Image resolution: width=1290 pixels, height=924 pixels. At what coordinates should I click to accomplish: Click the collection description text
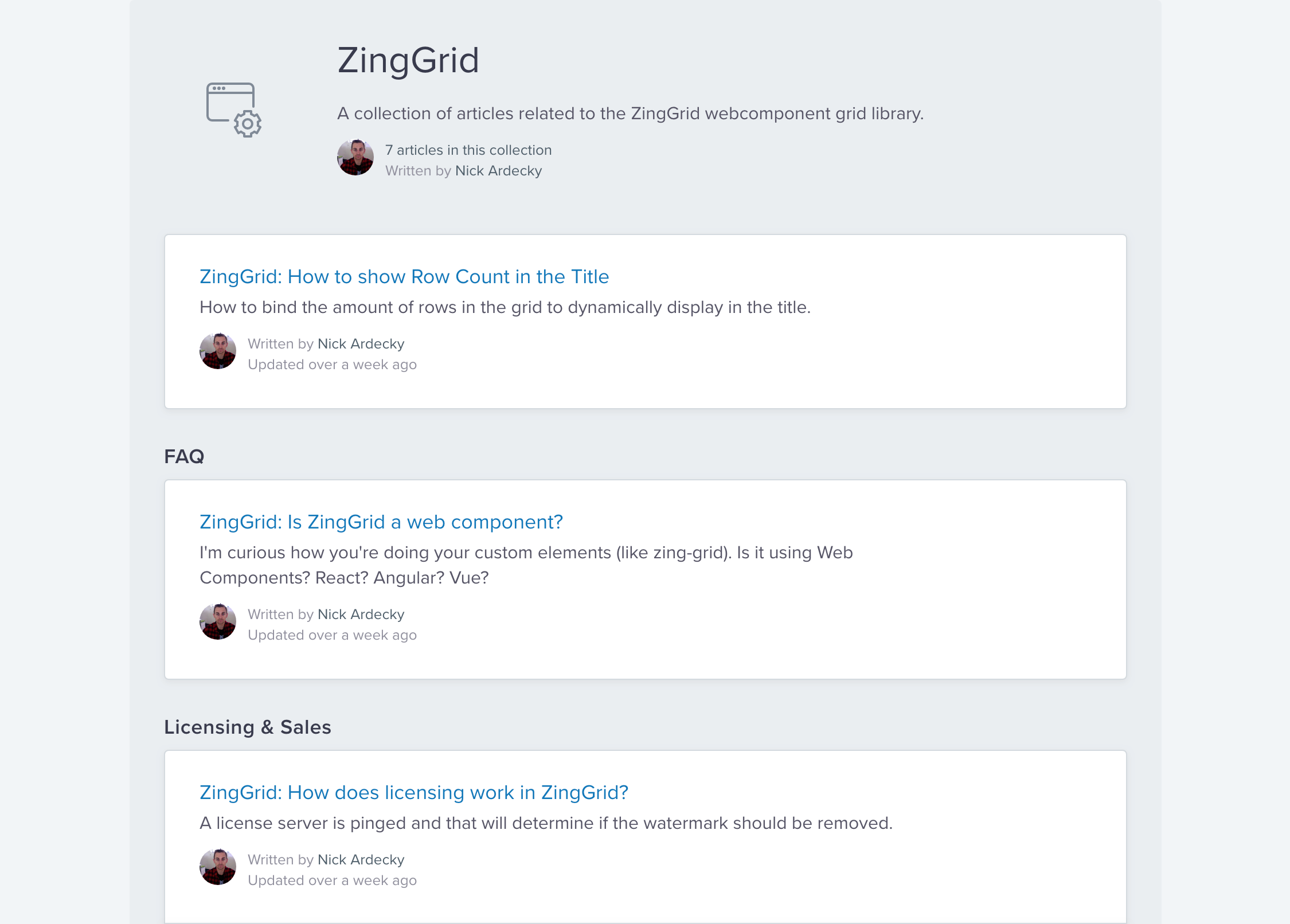point(630,113)
